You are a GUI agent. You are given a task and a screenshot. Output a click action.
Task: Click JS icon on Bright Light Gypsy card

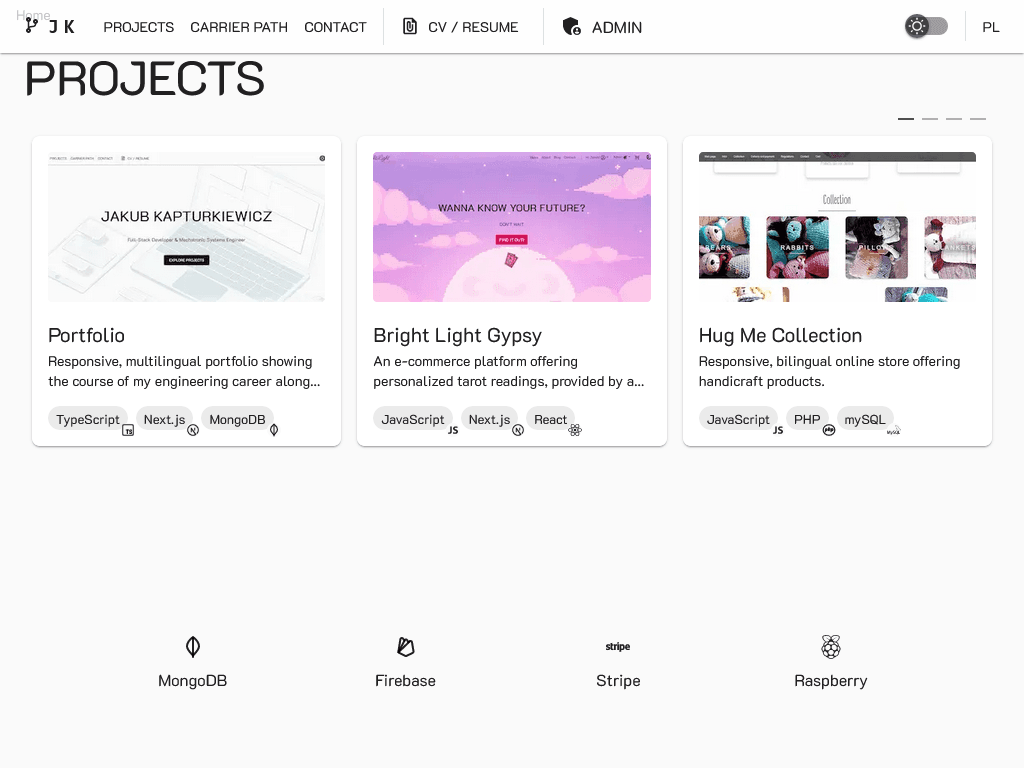coord(453,430)
